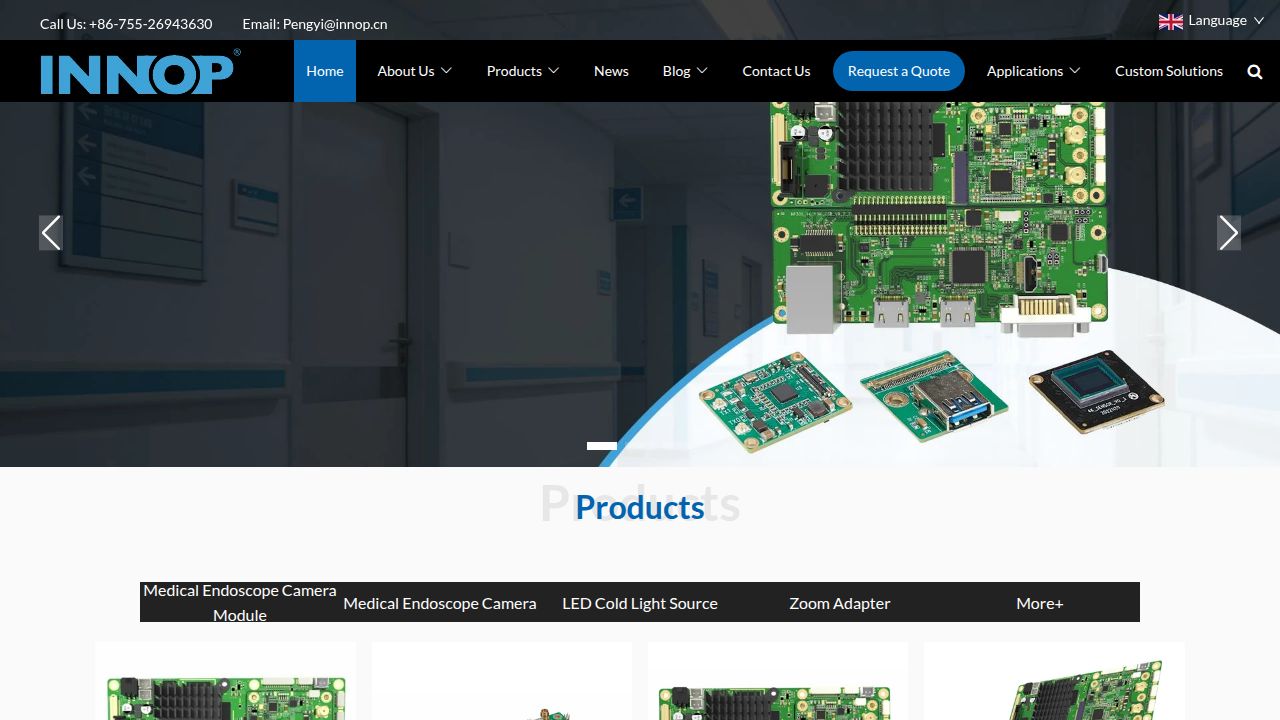This screenshot has height=720, width=1280.
Task: Click the email Pengyi@innop.cn link
Action: pyautogui.click(x=335, y=24)
